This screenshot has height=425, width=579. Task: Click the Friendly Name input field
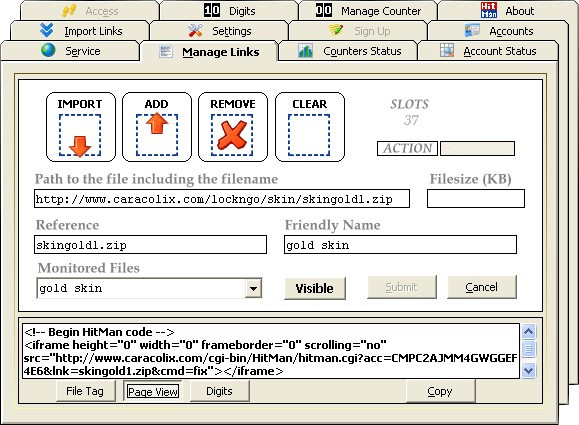[400, 245]
